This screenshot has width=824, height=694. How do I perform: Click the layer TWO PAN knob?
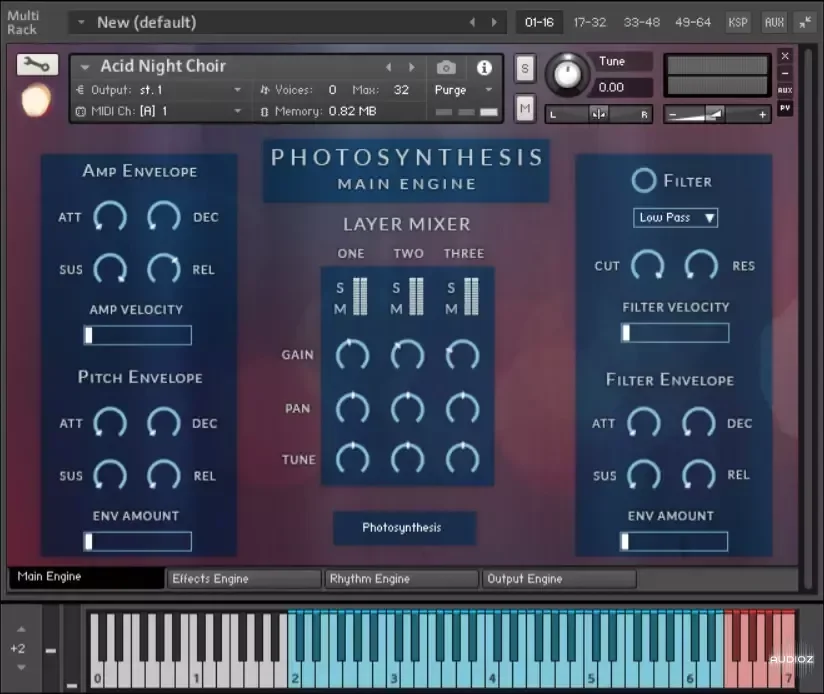coord(407,408)
